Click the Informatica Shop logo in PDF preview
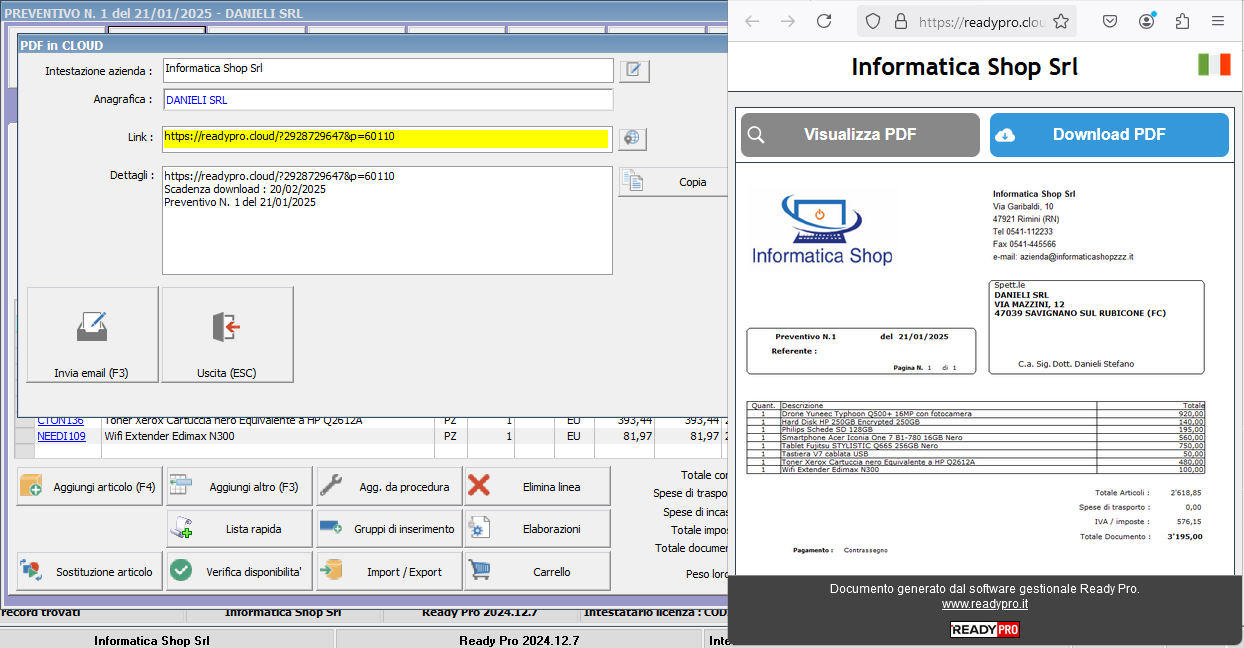1244x648 pixels. [x=822, y=230]
